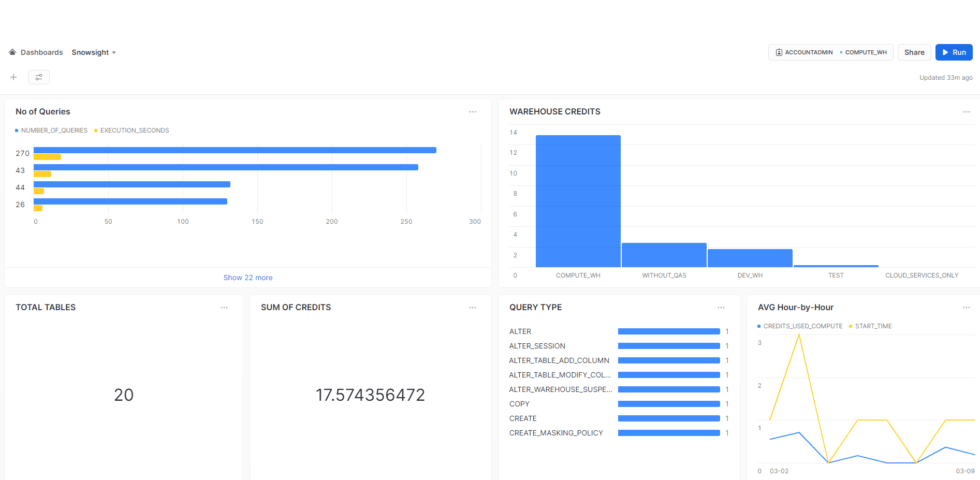Click the total tables value 20

tap(124, 395)
